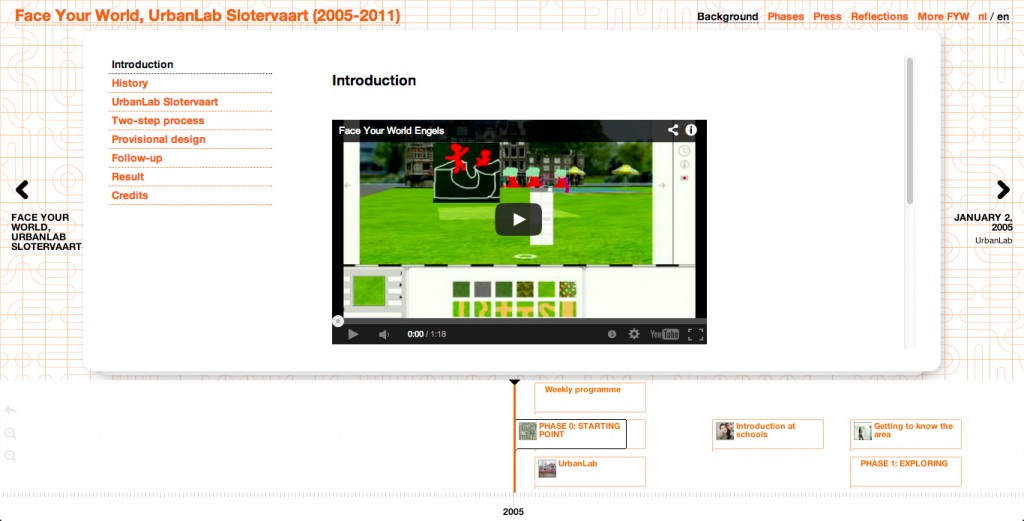The image size is (1024, 521).
Task: Click the video progress bar
Action: [519, 321]
